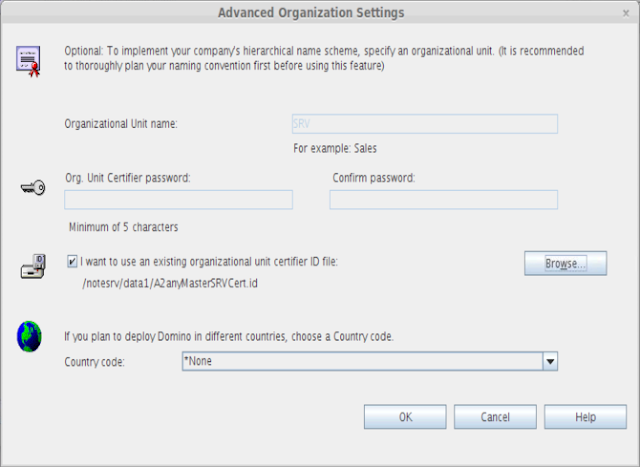
Task: Click into the Org. Unit Certifier password field
Action: [178, 200]
